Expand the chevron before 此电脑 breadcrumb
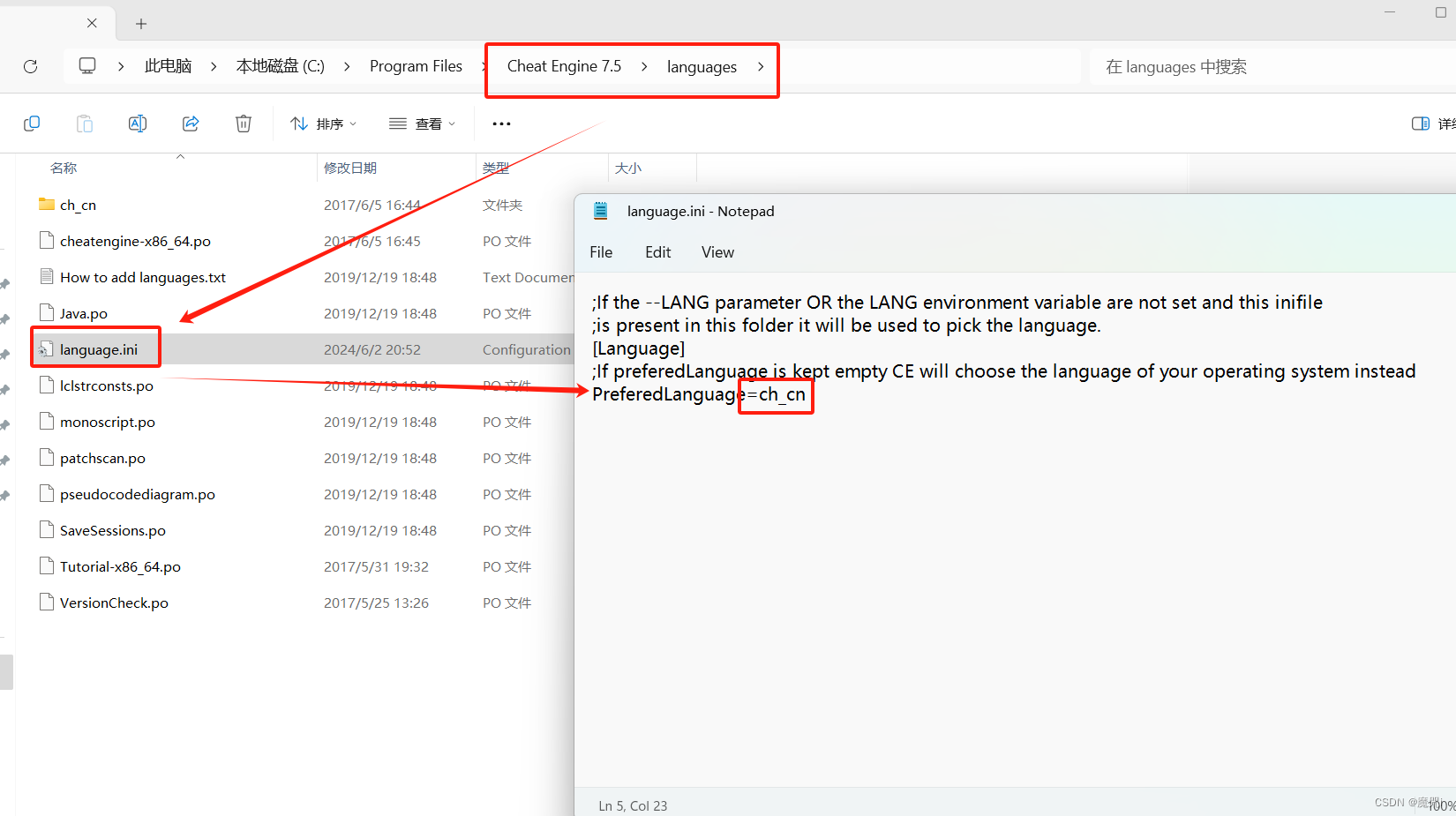 point(121,66)
